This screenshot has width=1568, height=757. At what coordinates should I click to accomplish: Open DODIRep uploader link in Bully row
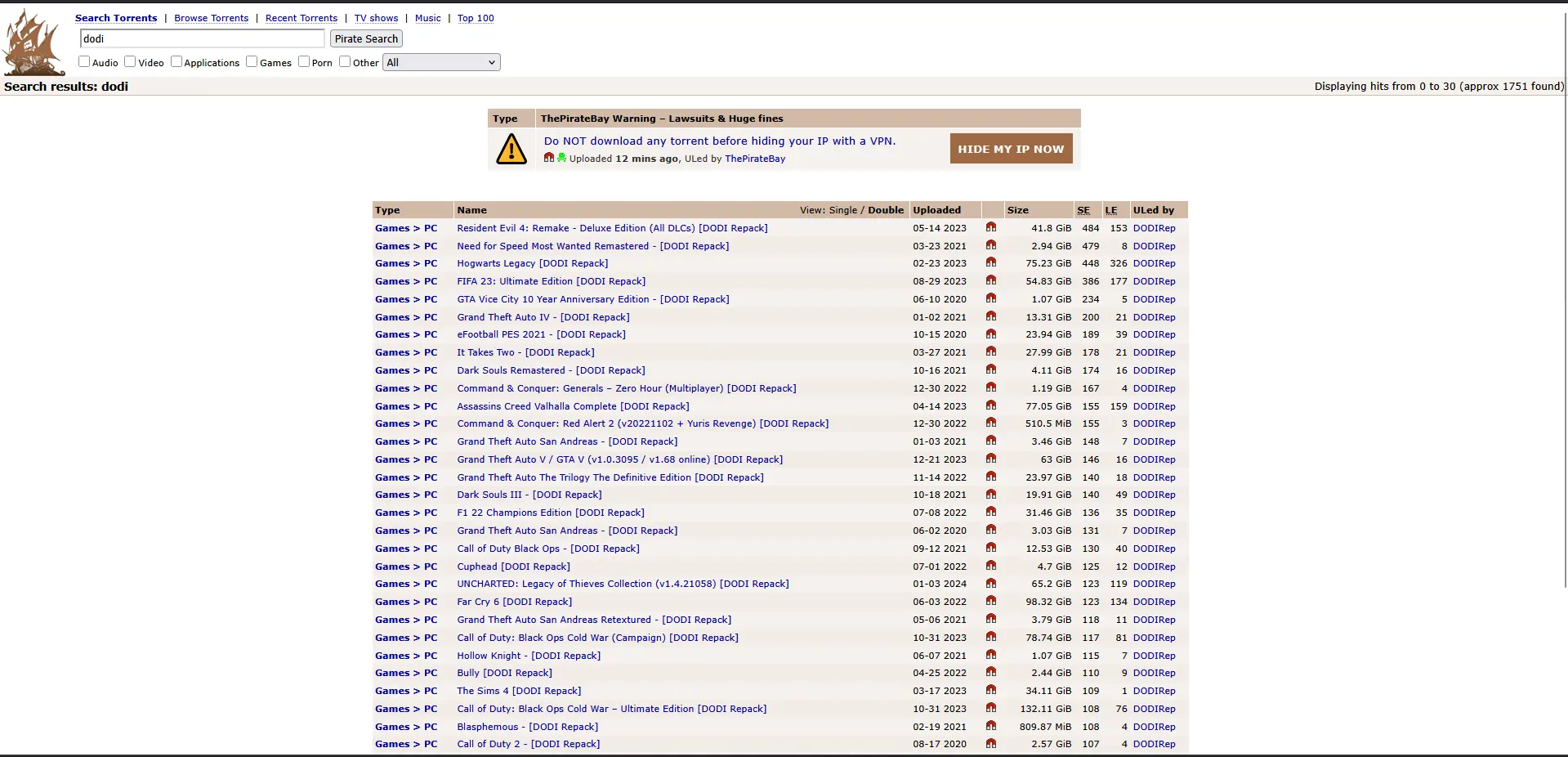(x=1154, y=673)
